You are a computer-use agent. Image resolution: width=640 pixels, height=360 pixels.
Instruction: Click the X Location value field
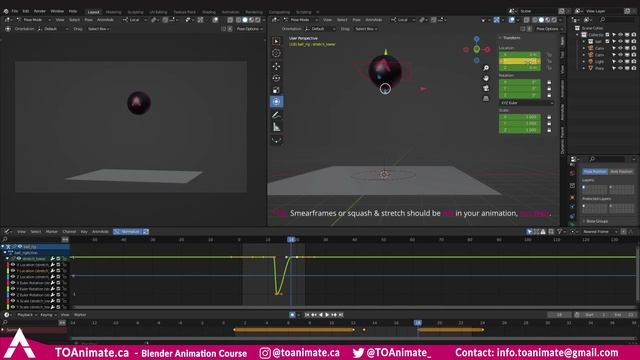point(520,54)
